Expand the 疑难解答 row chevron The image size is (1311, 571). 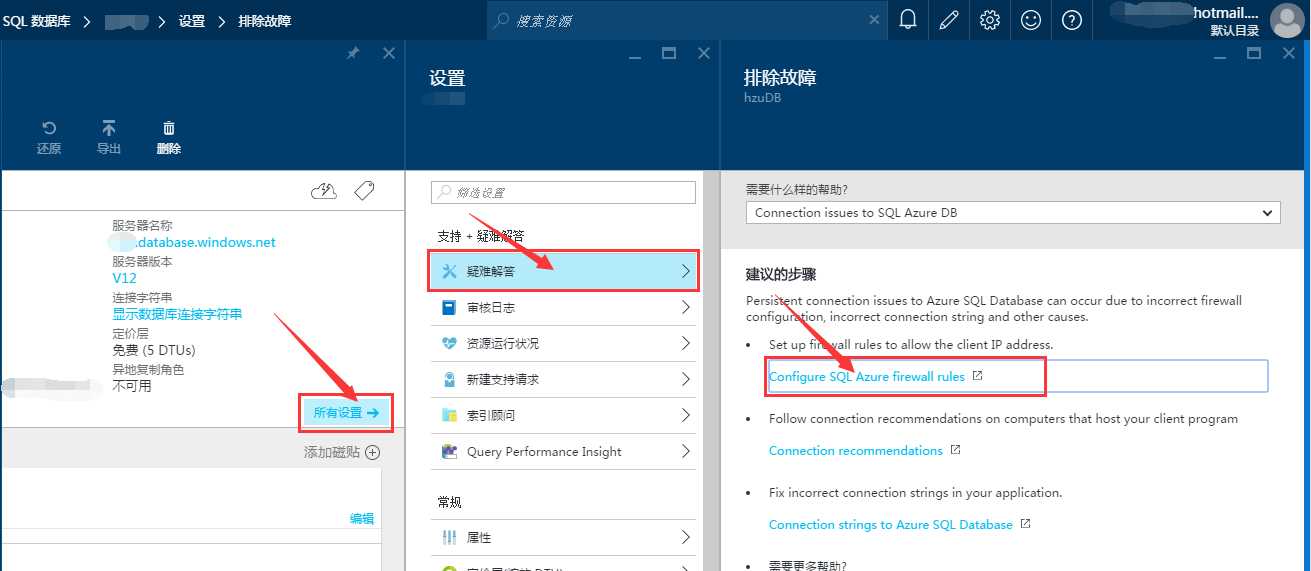tap(685, 271)
